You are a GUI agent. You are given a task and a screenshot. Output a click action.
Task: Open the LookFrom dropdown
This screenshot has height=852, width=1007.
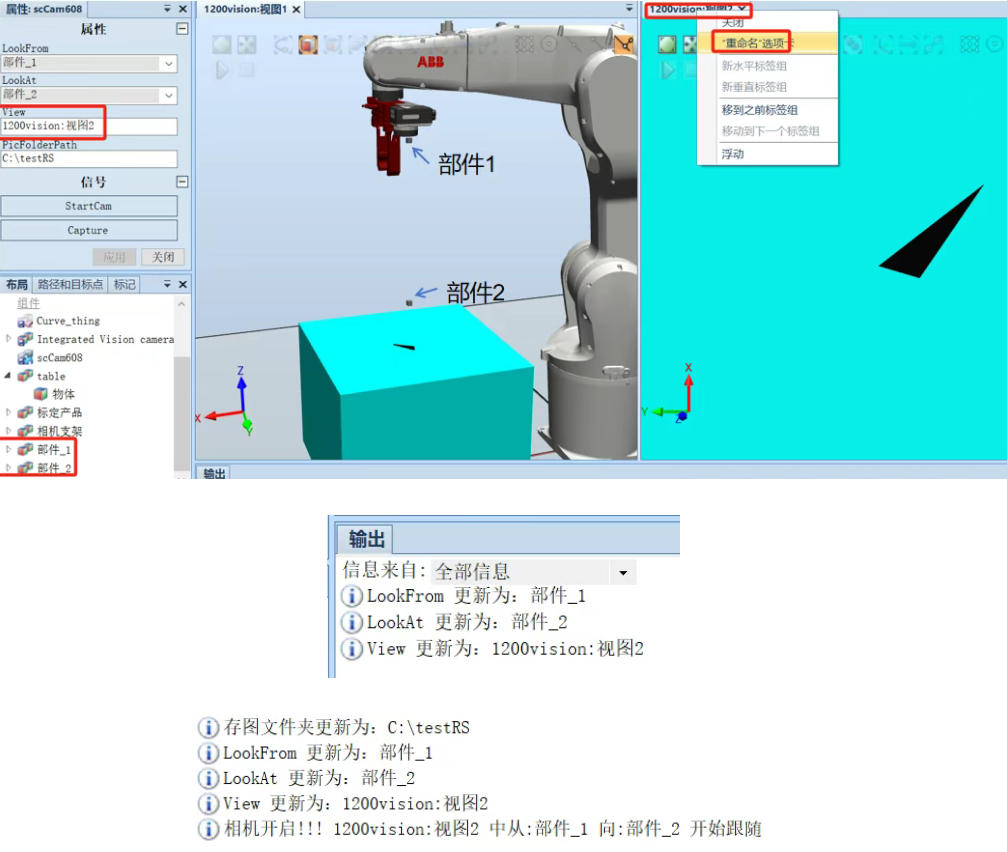(168, 64)
